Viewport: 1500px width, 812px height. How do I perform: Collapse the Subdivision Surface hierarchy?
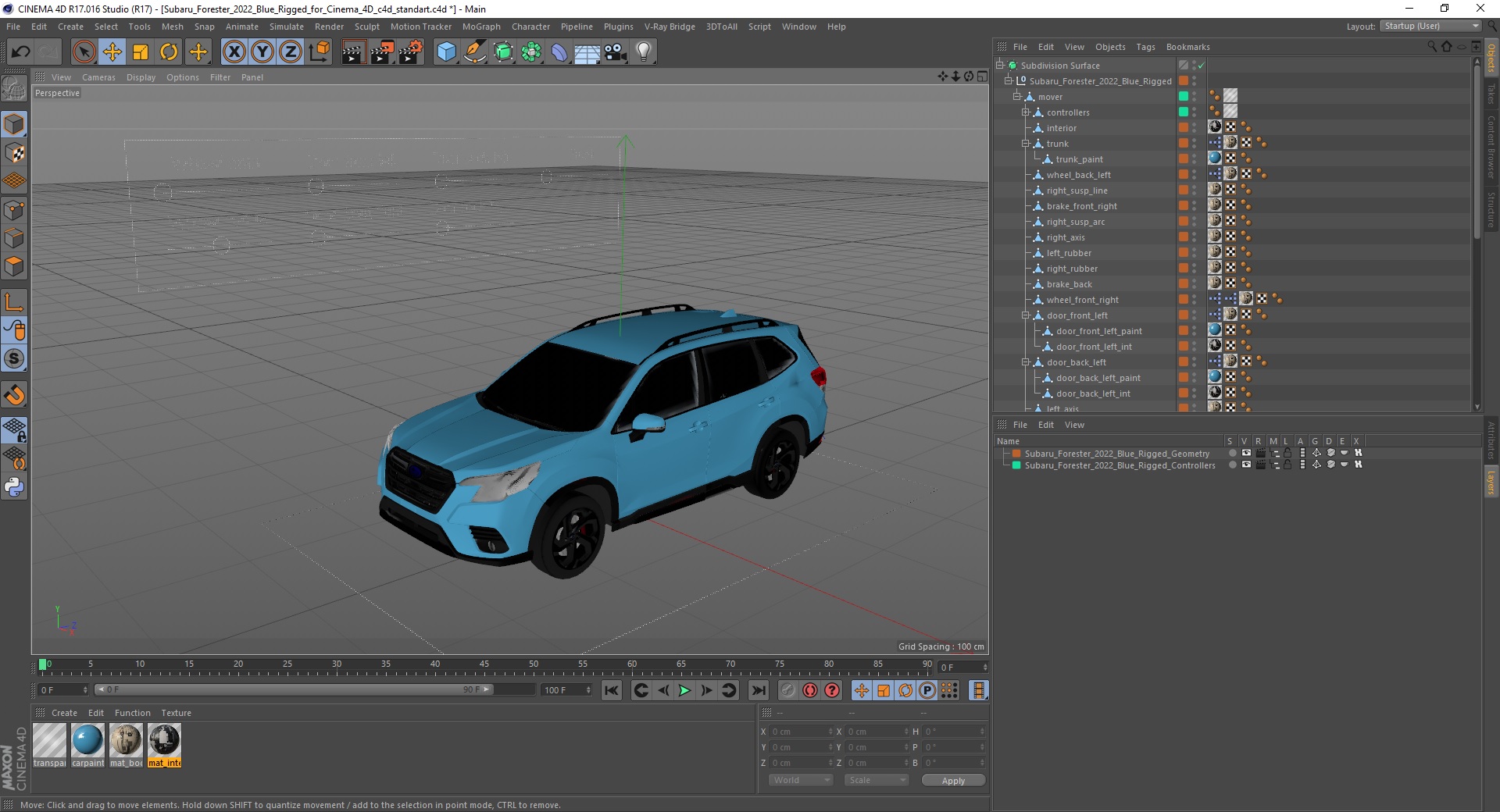[999, 66]
